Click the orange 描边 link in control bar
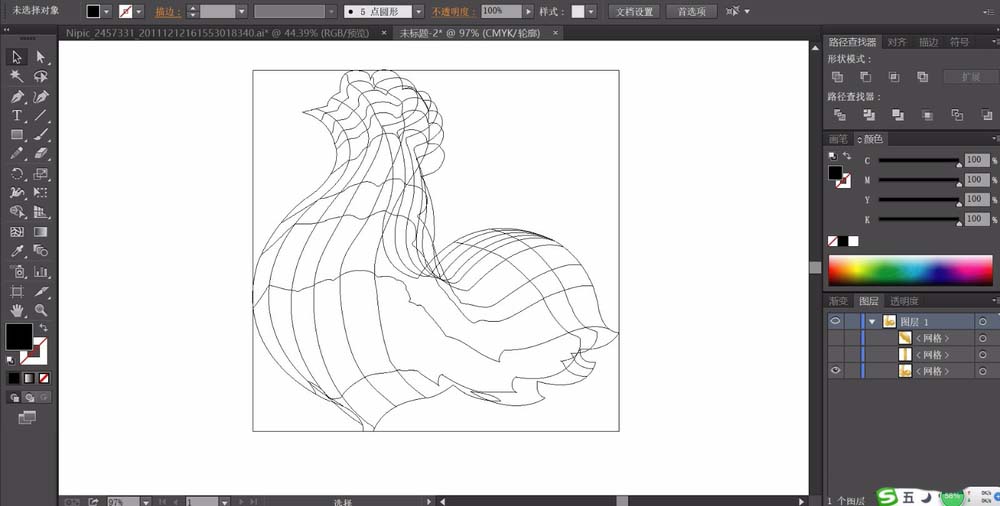Viewport: 1000px width, 506px height. coord(168,11)
